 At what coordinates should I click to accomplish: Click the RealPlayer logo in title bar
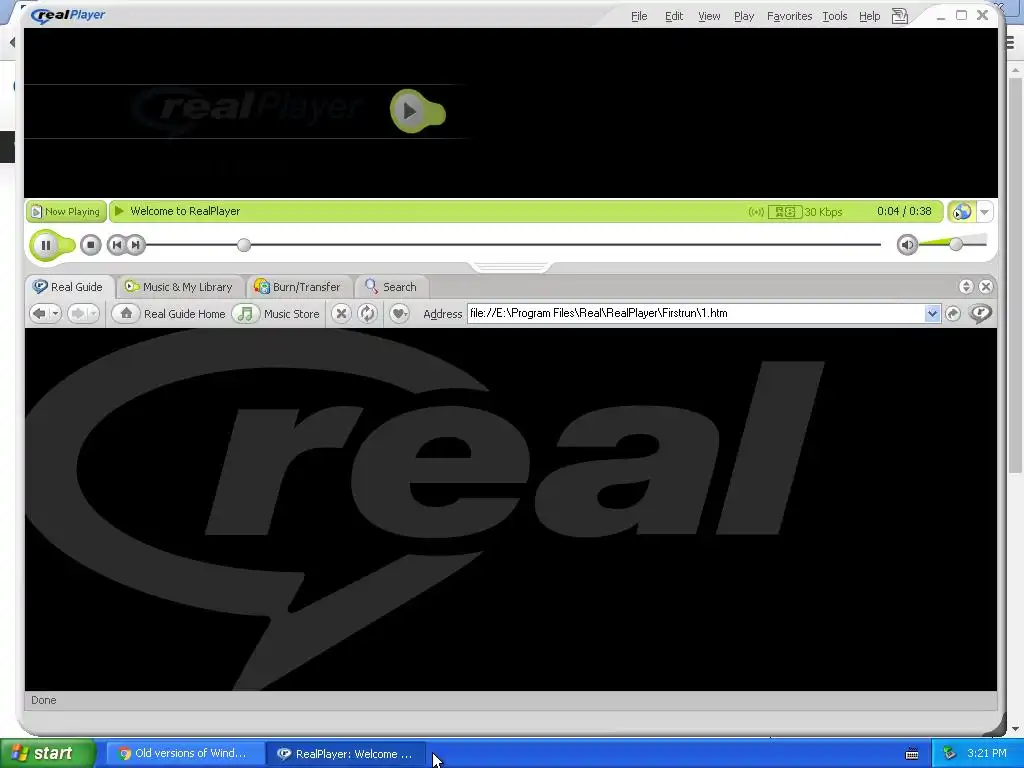68,15
